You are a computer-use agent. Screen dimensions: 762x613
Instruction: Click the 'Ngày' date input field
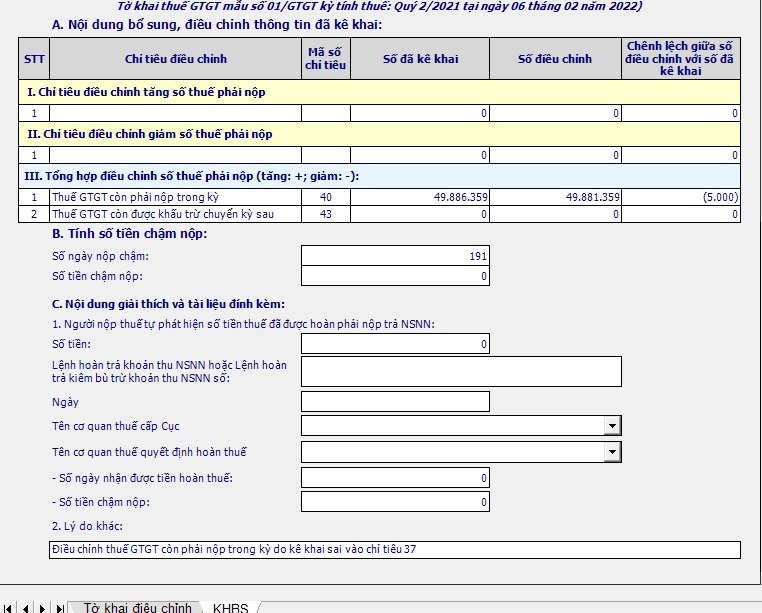point(395,401)
